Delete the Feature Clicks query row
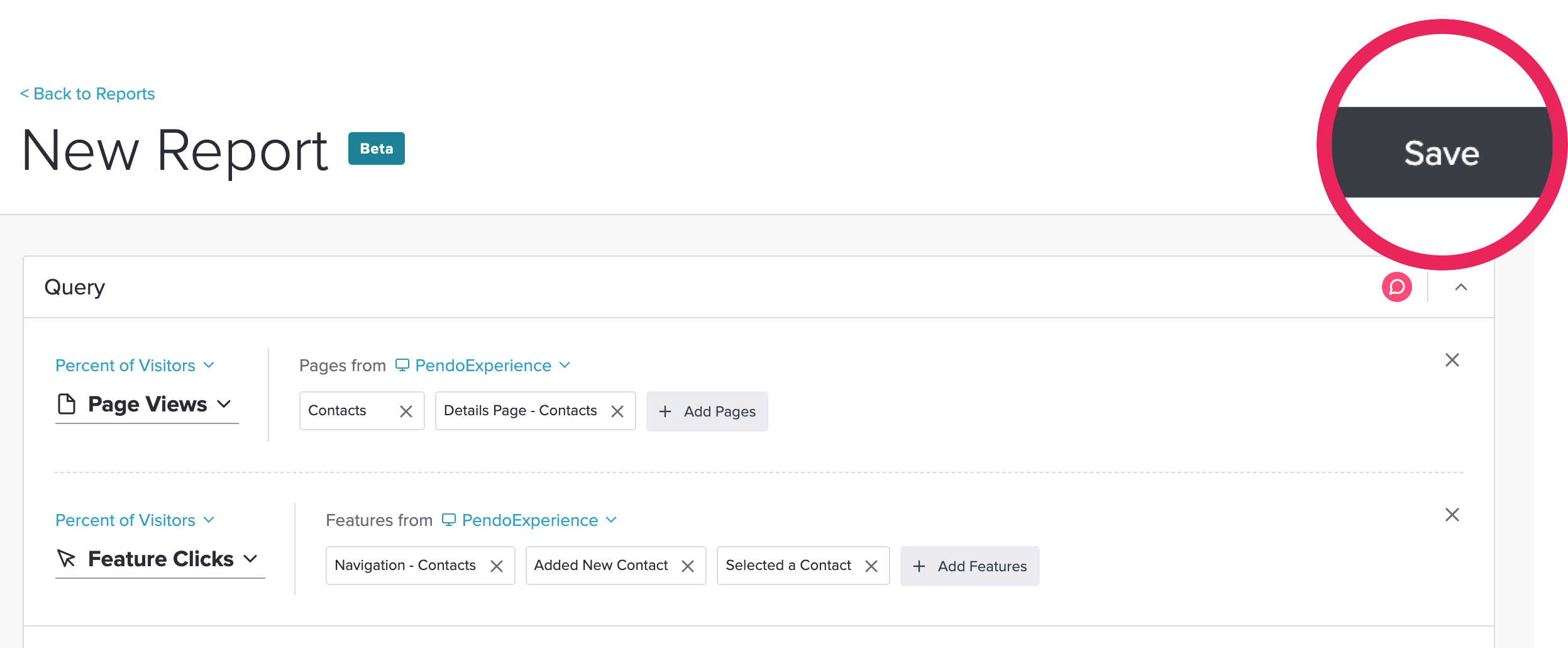This screenshot has height=648, width=1568. click(1452, 515)
